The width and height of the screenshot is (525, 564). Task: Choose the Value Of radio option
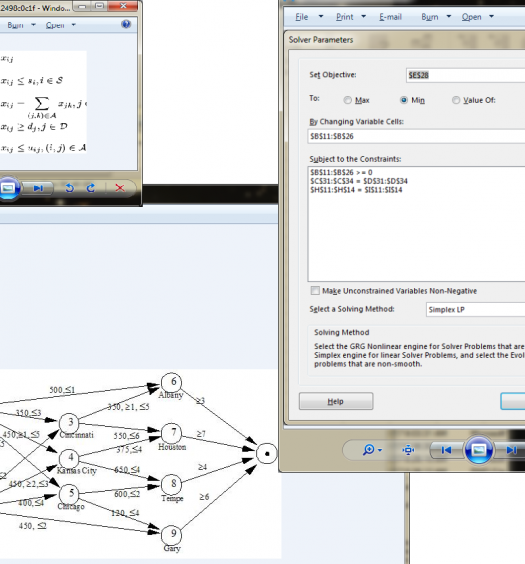pos(456,100)
